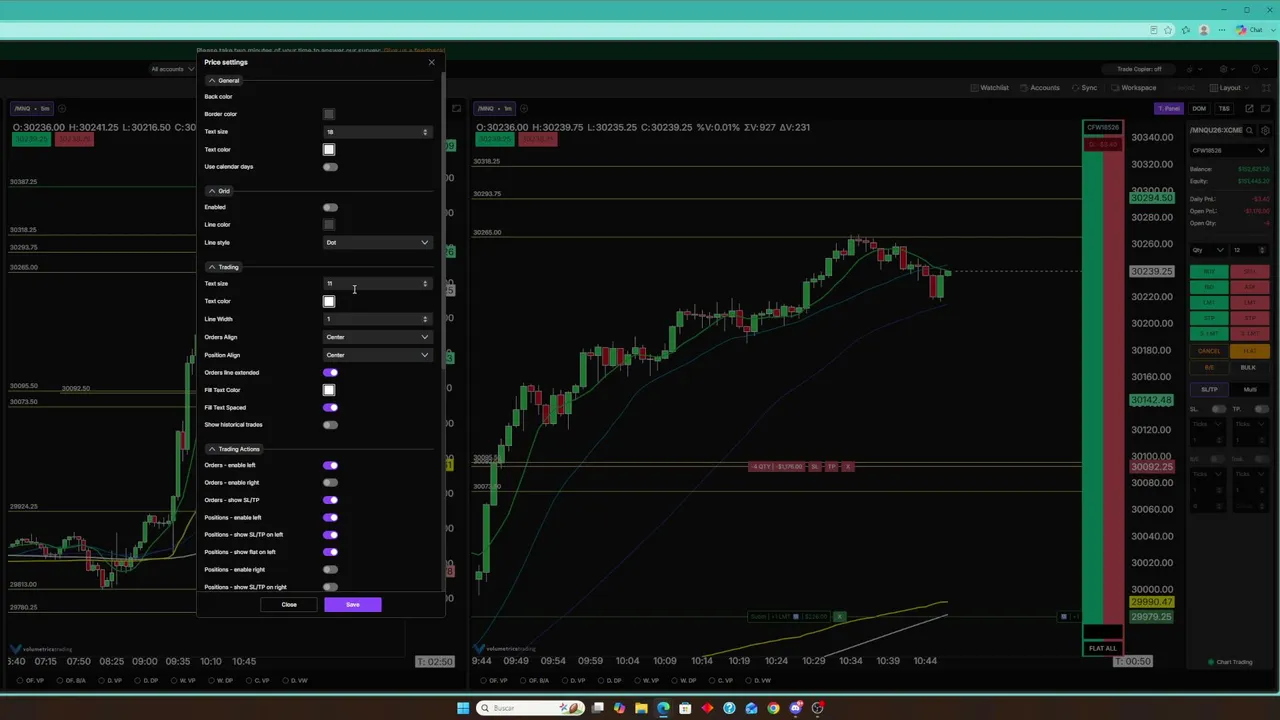
Task: Click the FLAT ALL button
Action: pos(1103,648)
